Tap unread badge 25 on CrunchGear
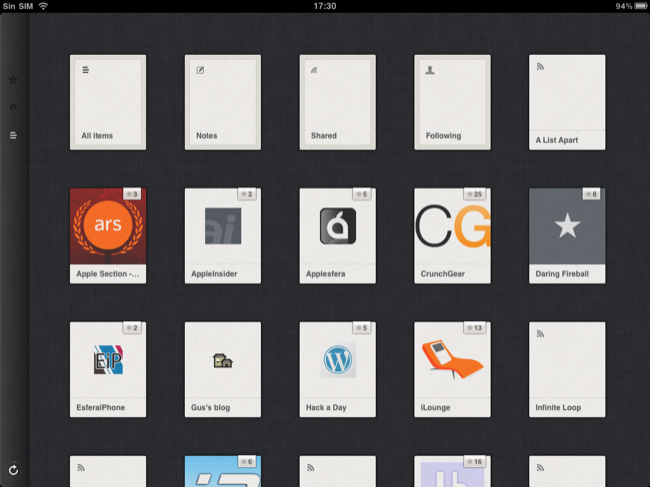 pos(475,194)
